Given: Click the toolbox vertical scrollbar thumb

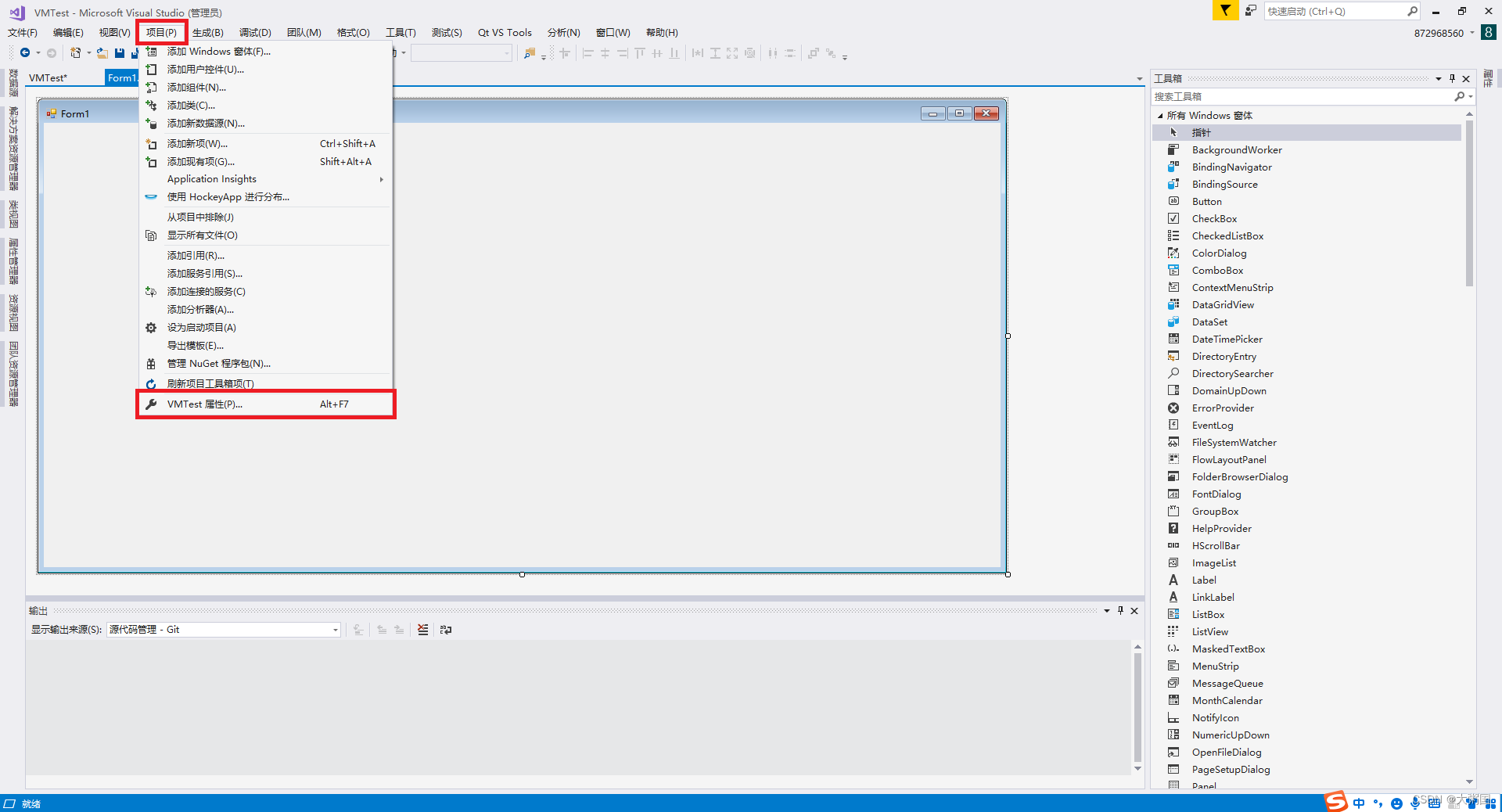Looking at the screenshot, I should click(x=1469, y=203).
